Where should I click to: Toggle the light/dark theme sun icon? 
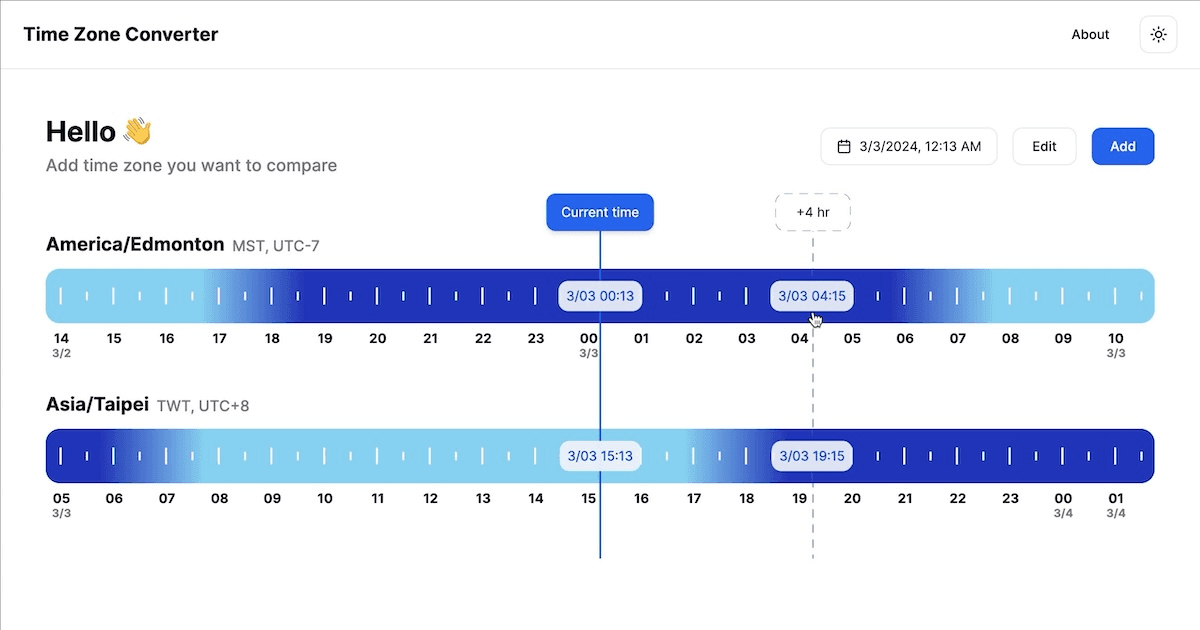1157,33
